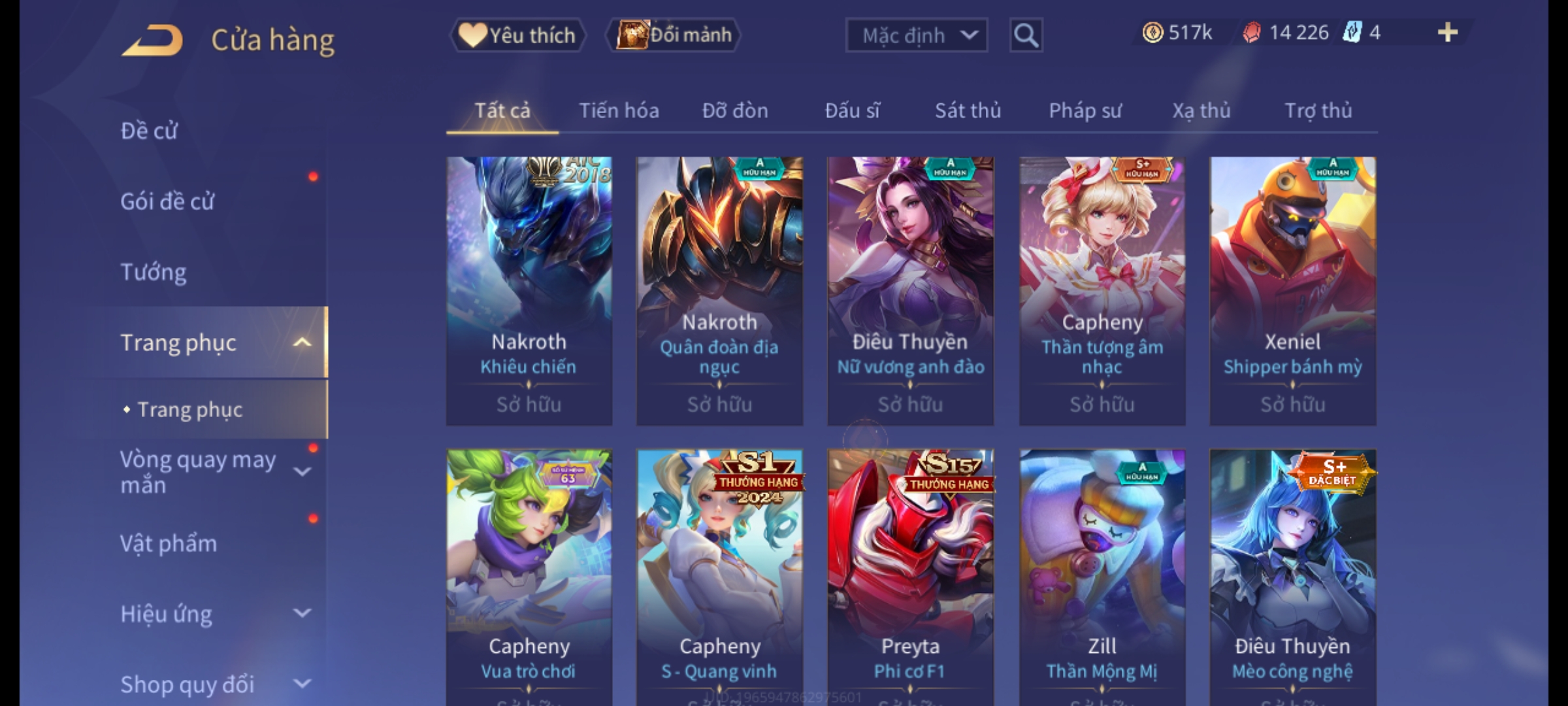Viewport: 1568px width, 706px height.
Task: Expand the Shop quy đổi section
Action: [302, 684]
